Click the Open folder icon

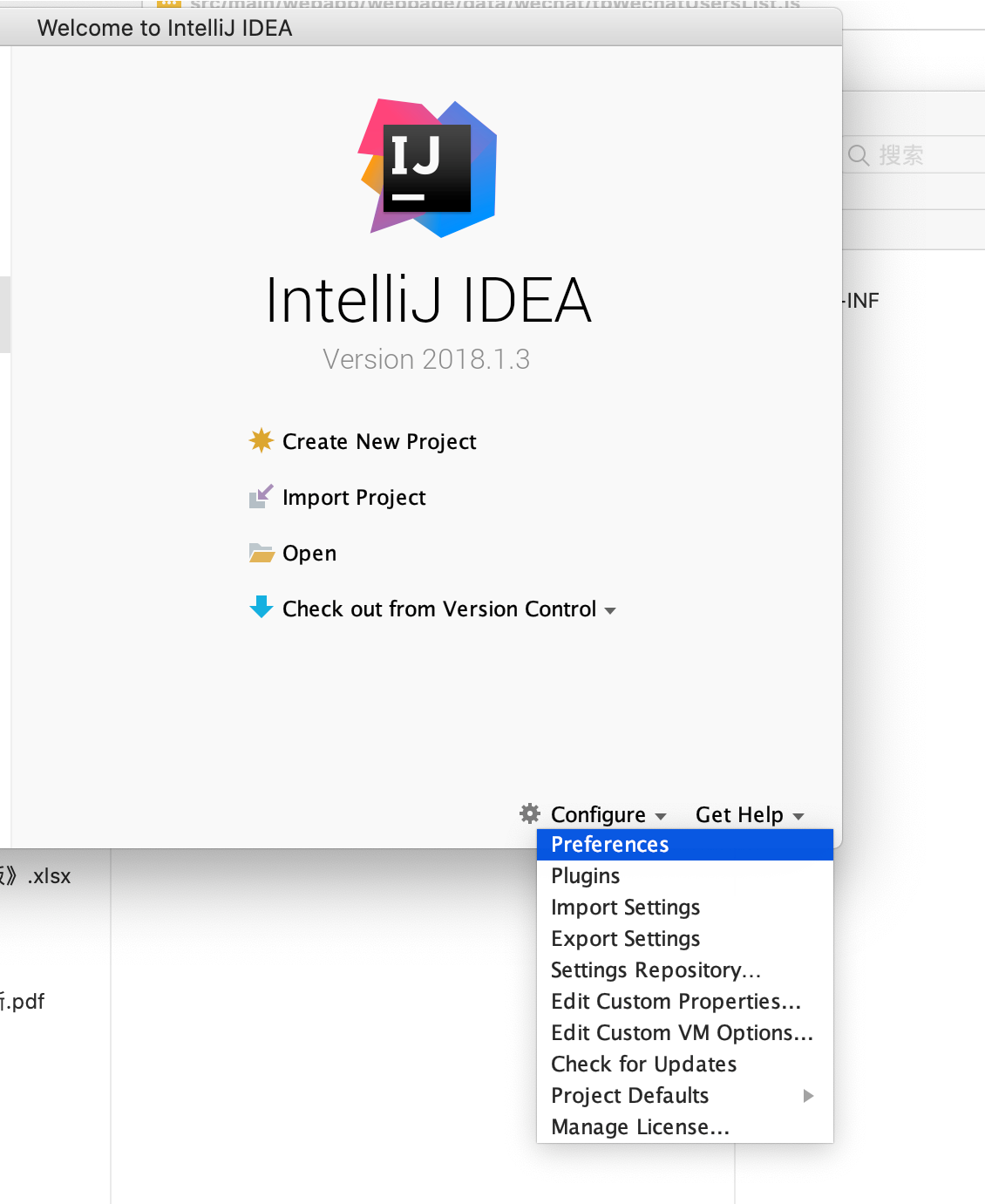(262, 553)
